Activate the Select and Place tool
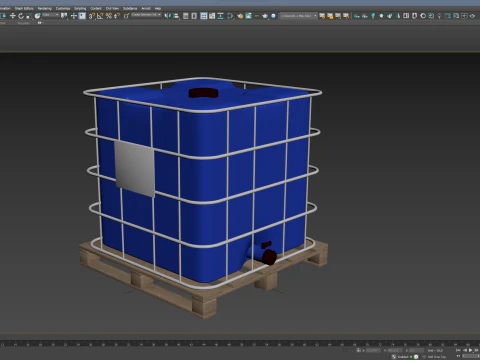 37,16
